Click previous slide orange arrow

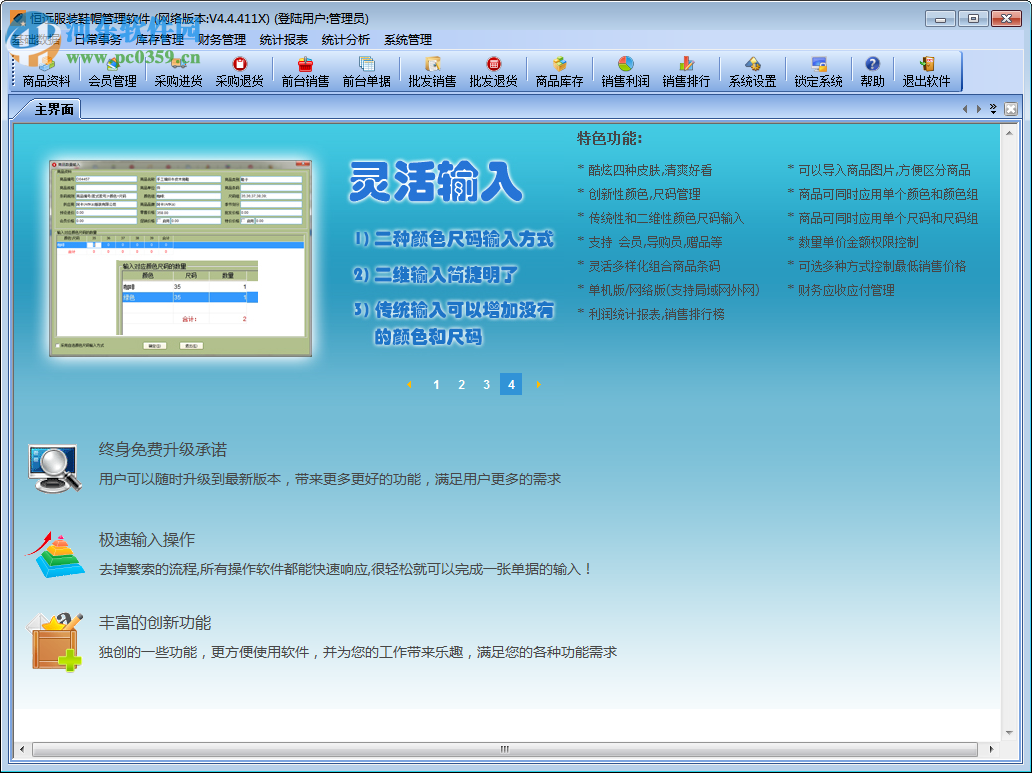[409, 385]
